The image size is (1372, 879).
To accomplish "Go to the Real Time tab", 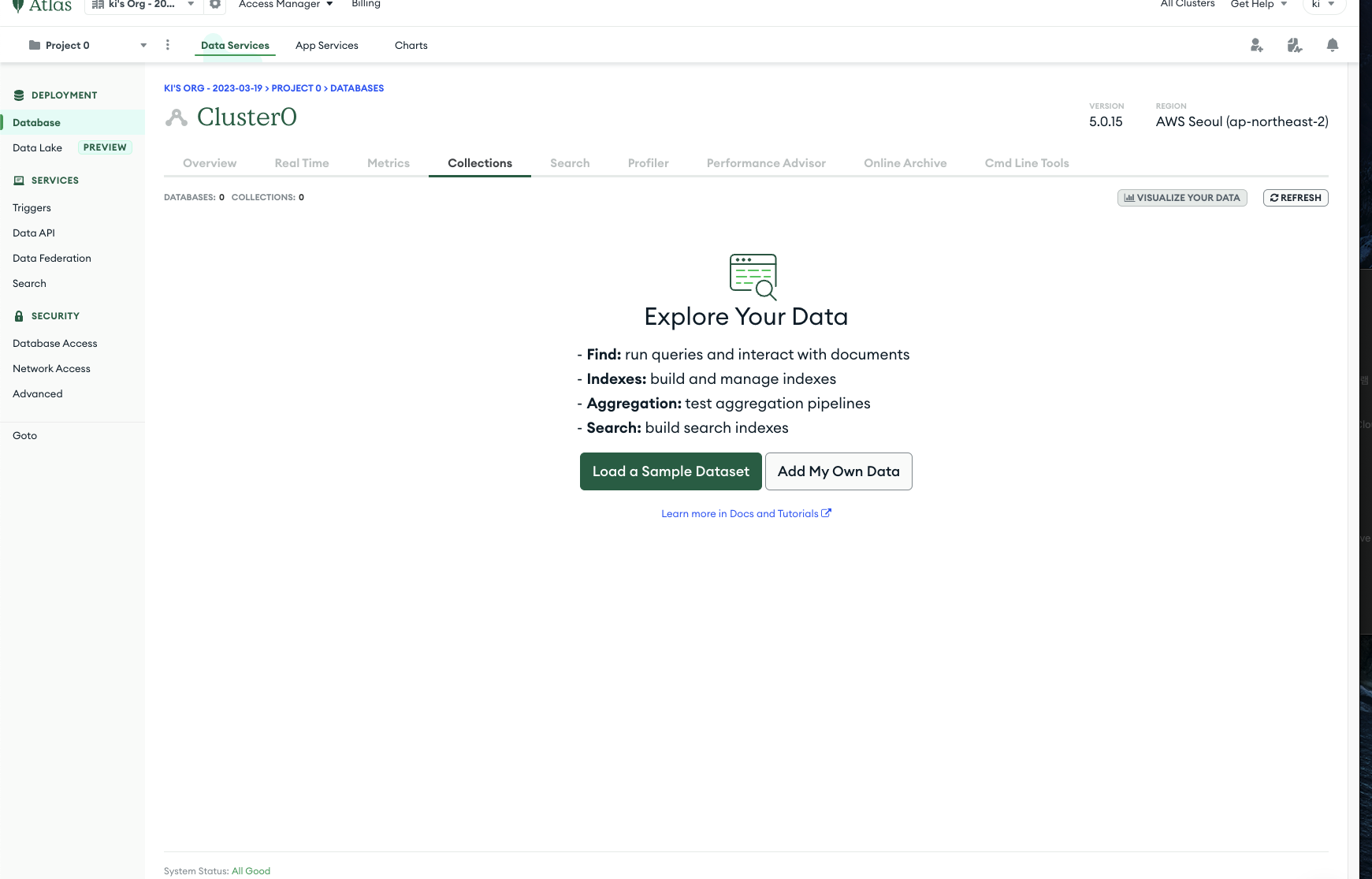I will click(x=302, y=163).
